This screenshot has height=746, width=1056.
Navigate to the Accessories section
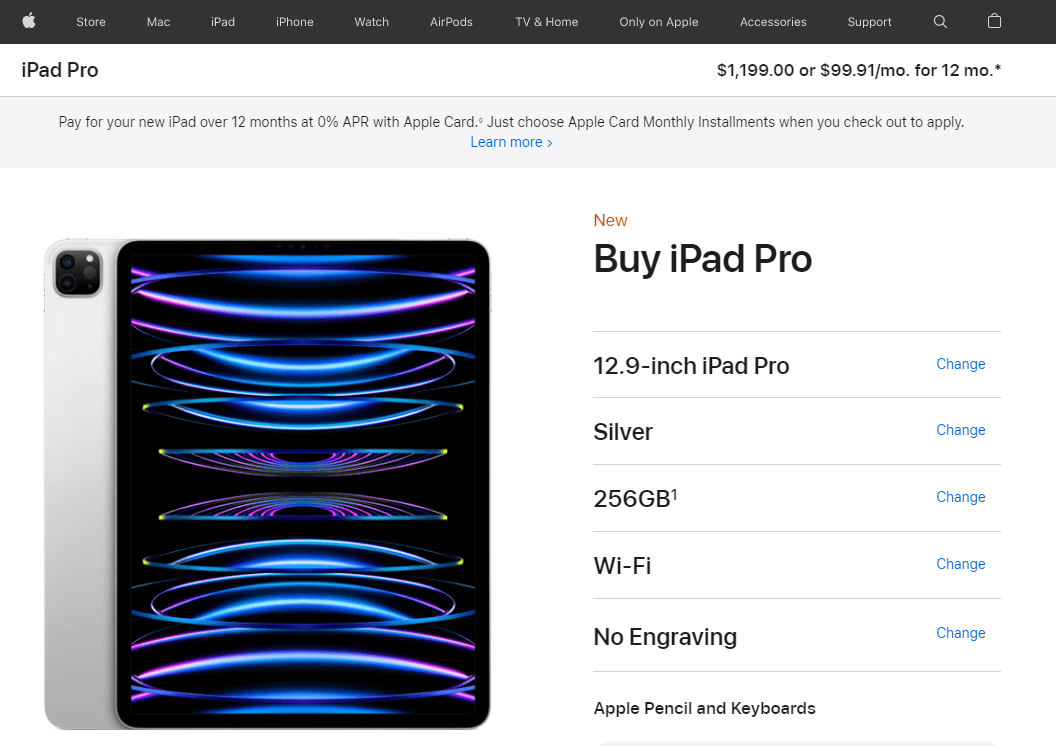[773, 21]
